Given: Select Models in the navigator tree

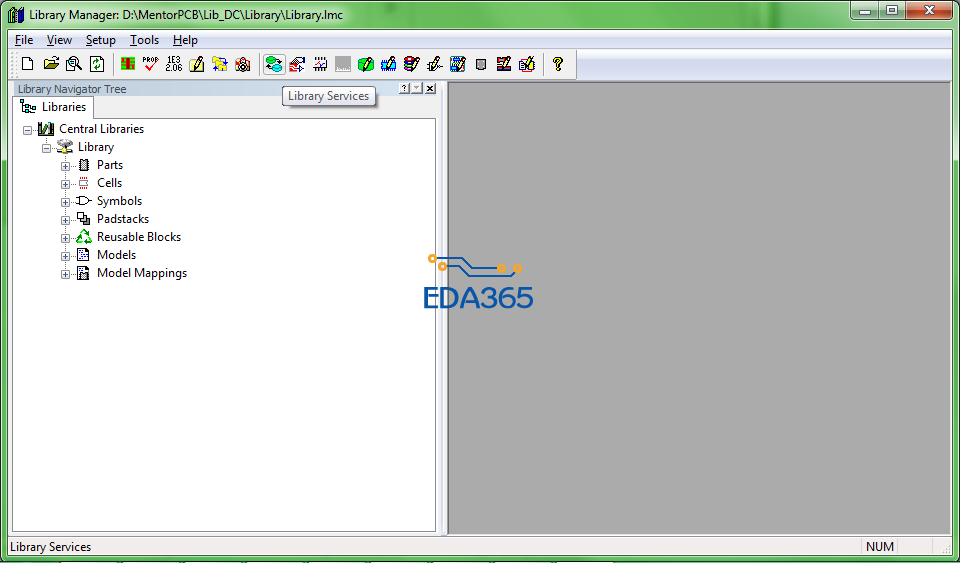Looking at the screenshot, I should click(116, 255).
